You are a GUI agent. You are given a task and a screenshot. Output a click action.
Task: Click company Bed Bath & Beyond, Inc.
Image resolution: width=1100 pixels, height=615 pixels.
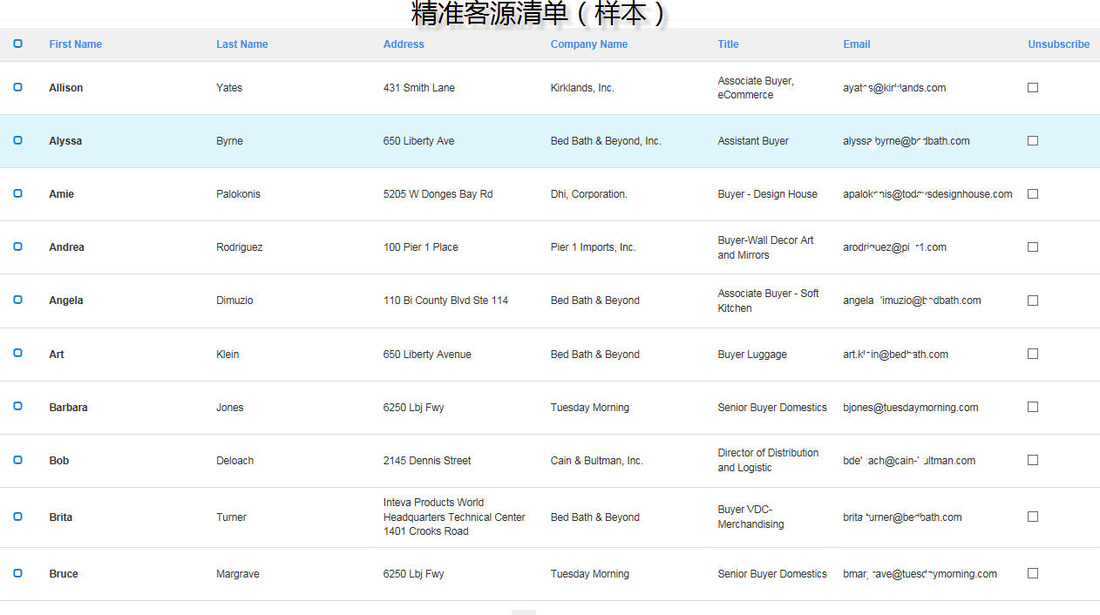click(605, 141)
